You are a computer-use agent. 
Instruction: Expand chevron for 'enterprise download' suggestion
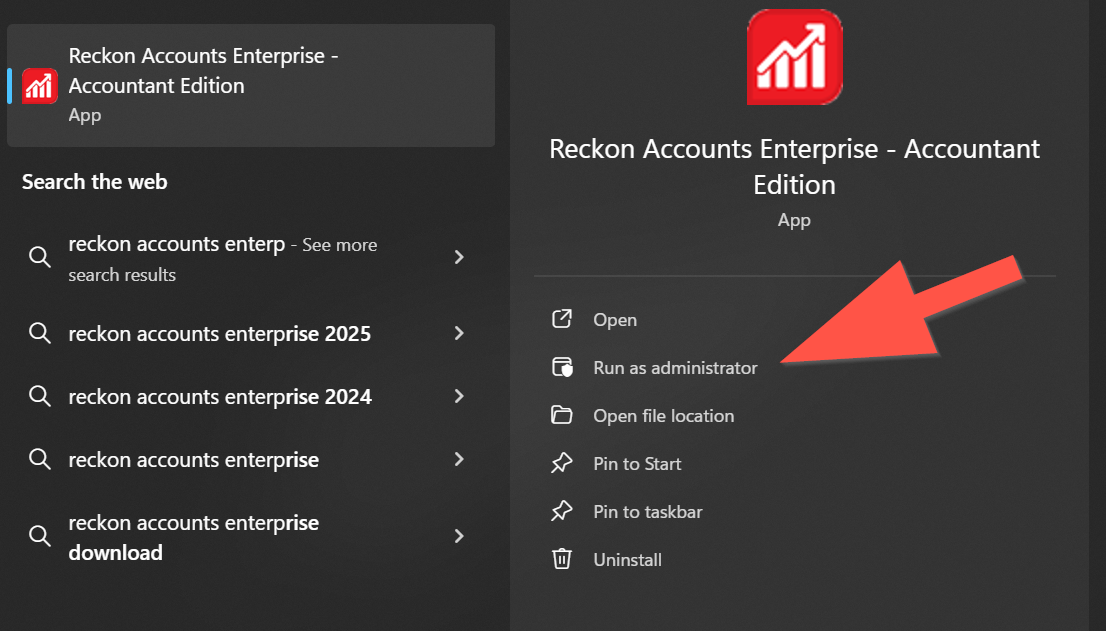point(459,536)
